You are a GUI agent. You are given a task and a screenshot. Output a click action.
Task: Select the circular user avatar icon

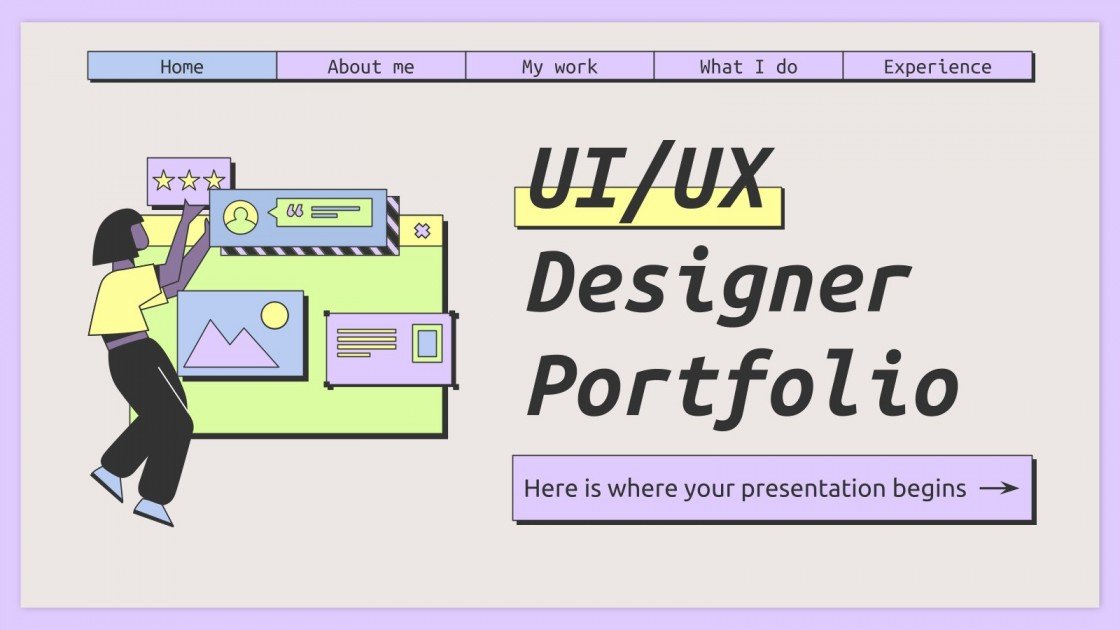(x=240, y=216)
